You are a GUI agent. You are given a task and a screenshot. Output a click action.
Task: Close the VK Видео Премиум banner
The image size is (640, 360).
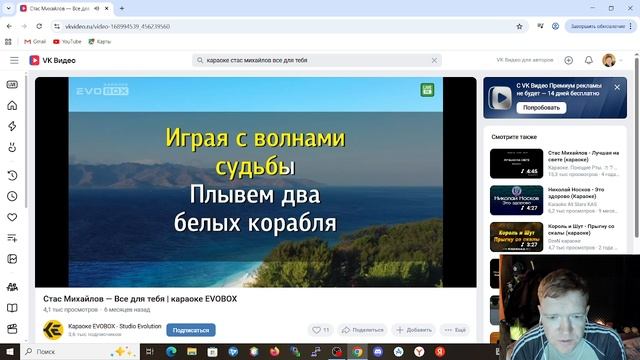[617, 87]
